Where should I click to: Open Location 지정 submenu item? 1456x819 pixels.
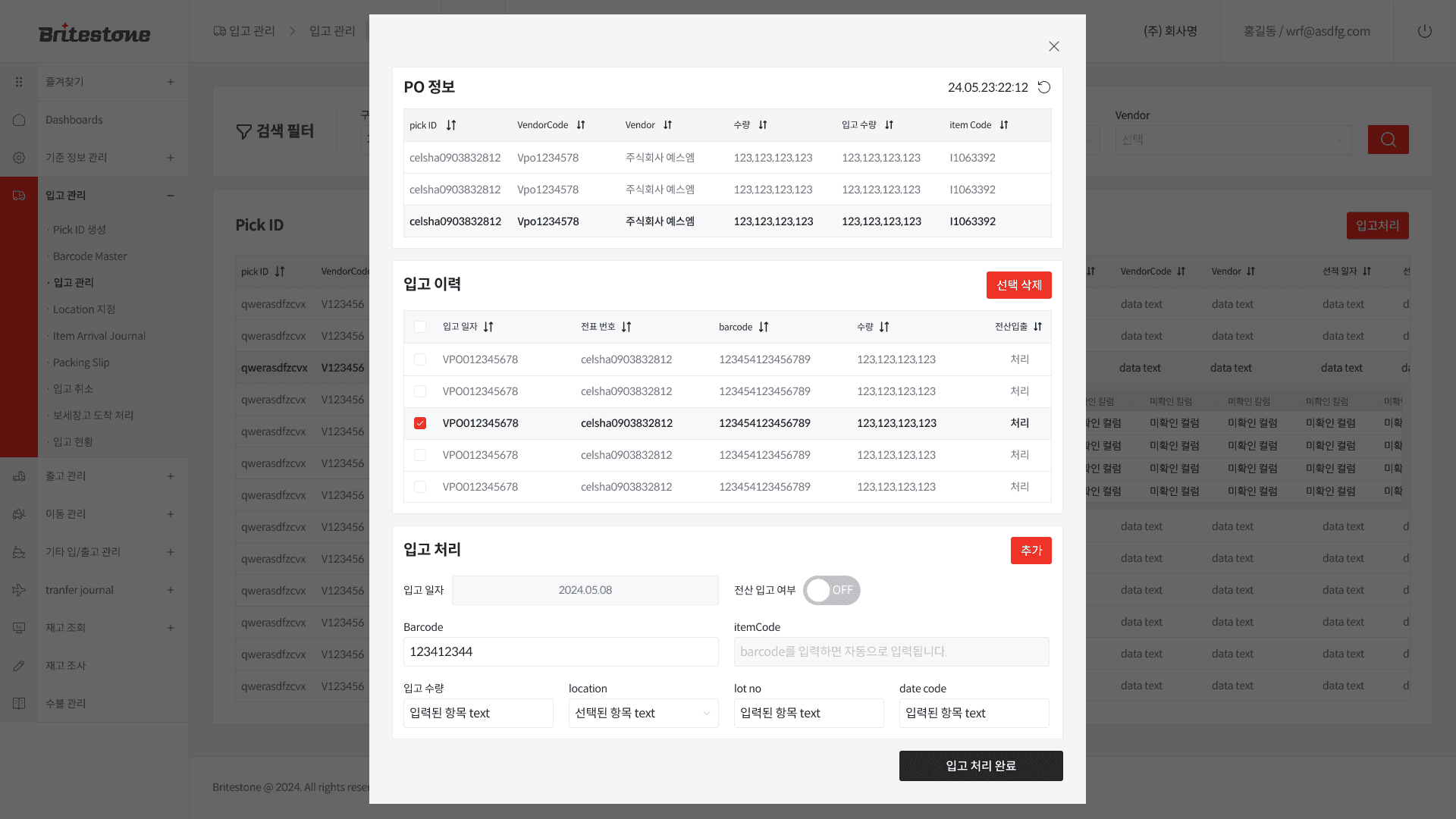[x=84, y=309]
